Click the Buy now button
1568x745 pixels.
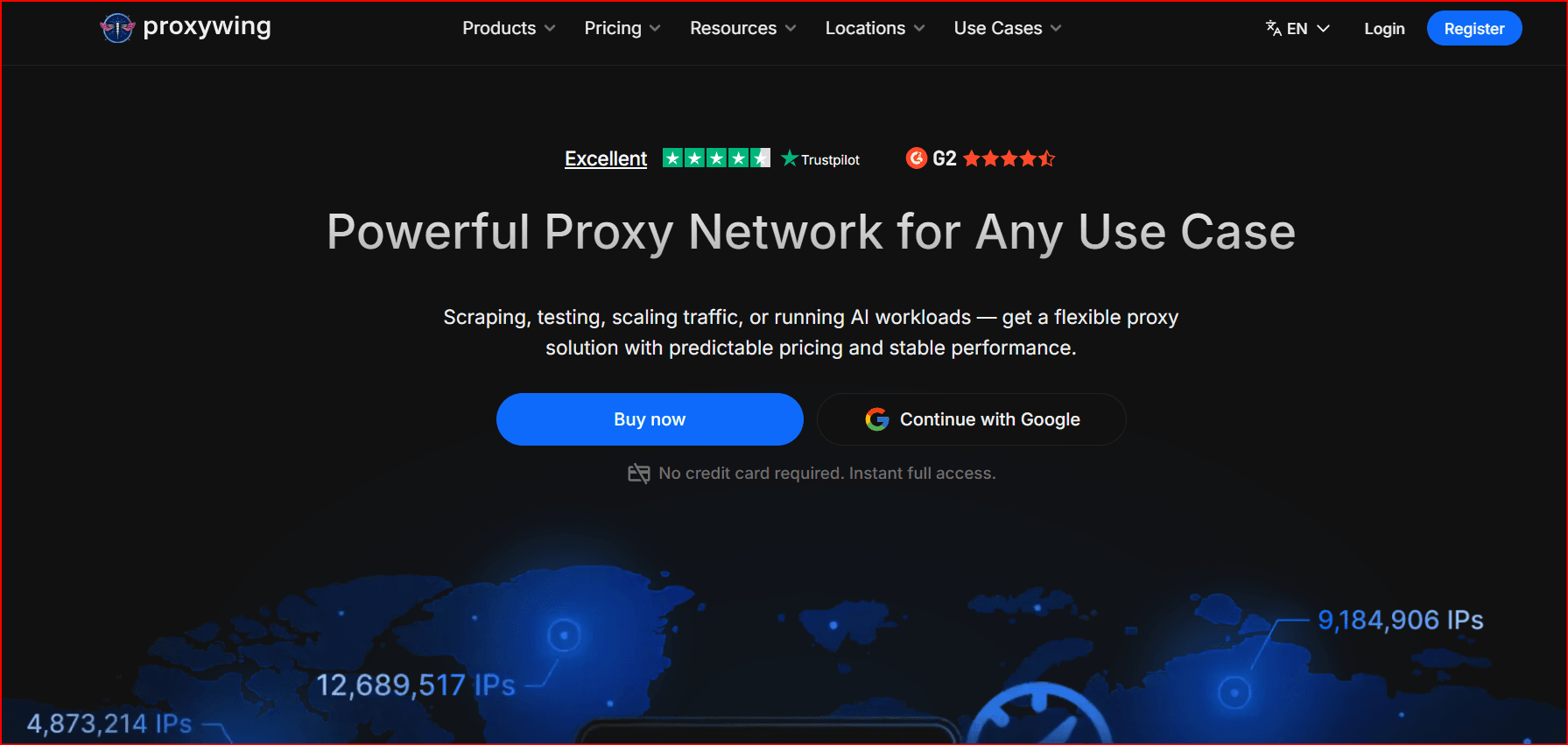tap(650, 419)
